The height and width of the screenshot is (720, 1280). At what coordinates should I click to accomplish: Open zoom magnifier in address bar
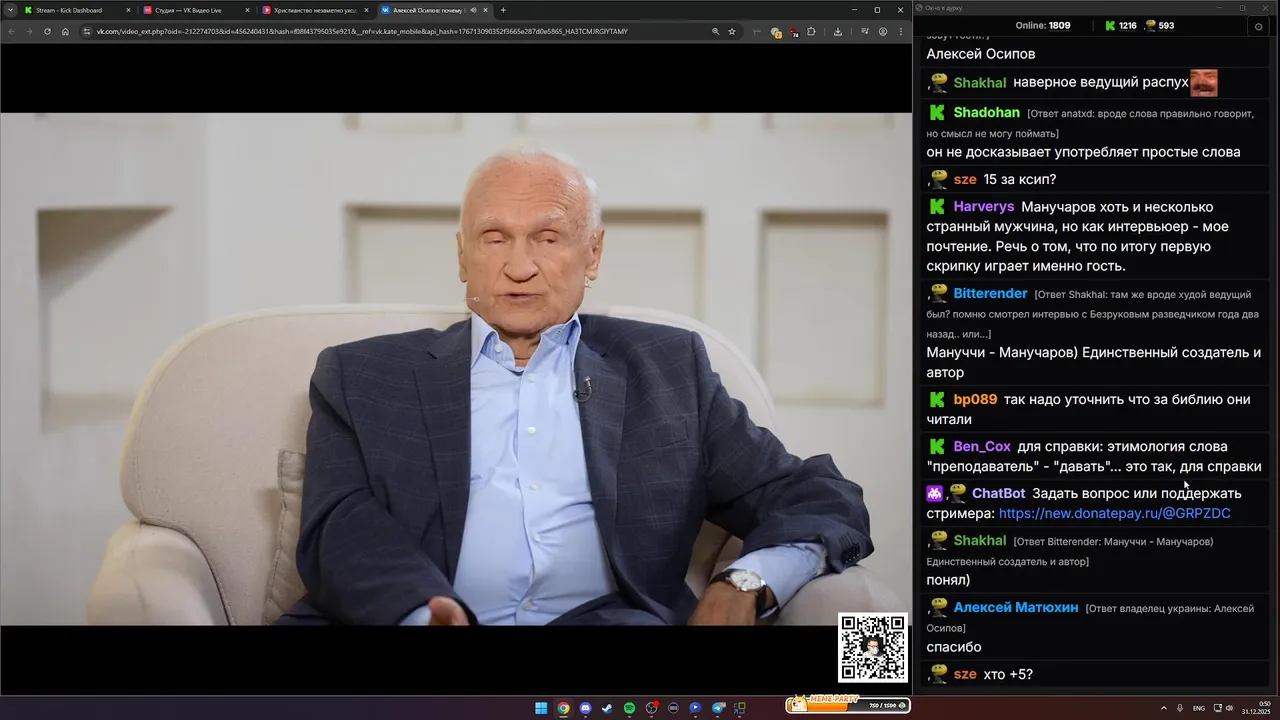click(715, 31)
